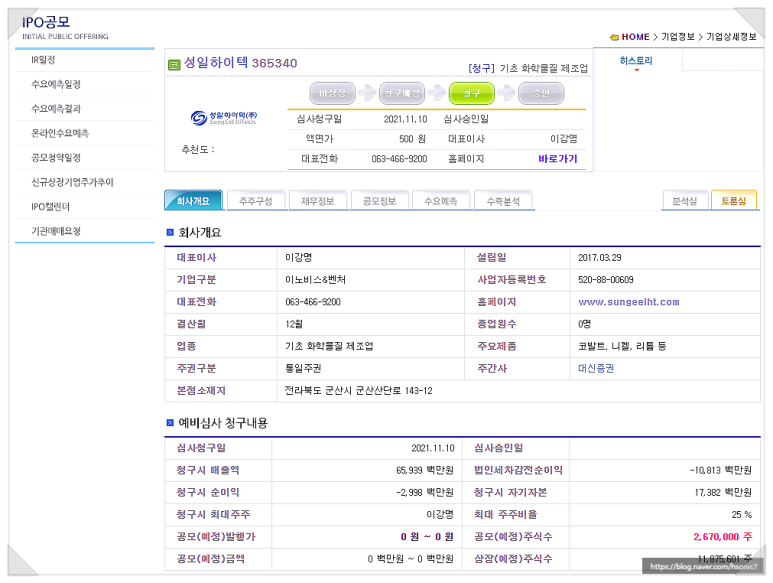
Task: Click the 청구예정 status step button
Action: [402, 93]
